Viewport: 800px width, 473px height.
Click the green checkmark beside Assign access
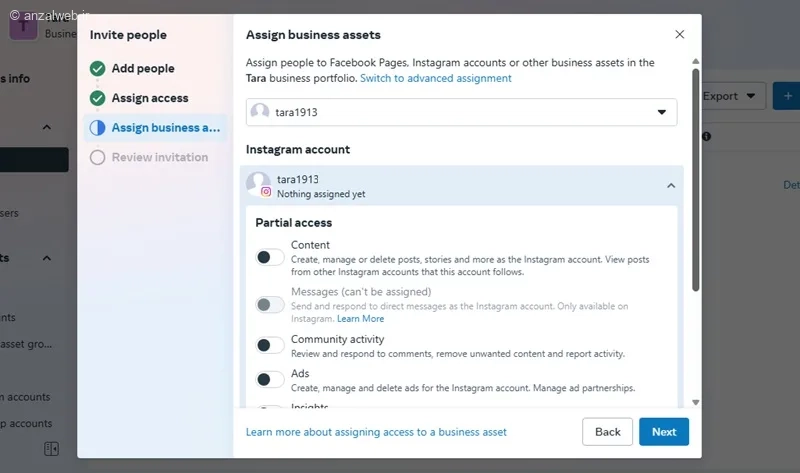pos(97,98)
